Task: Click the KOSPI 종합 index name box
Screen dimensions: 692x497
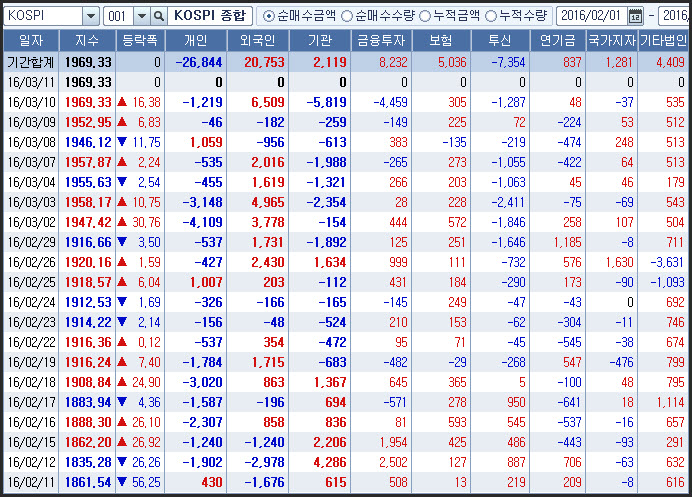Action: pos(210,16)
